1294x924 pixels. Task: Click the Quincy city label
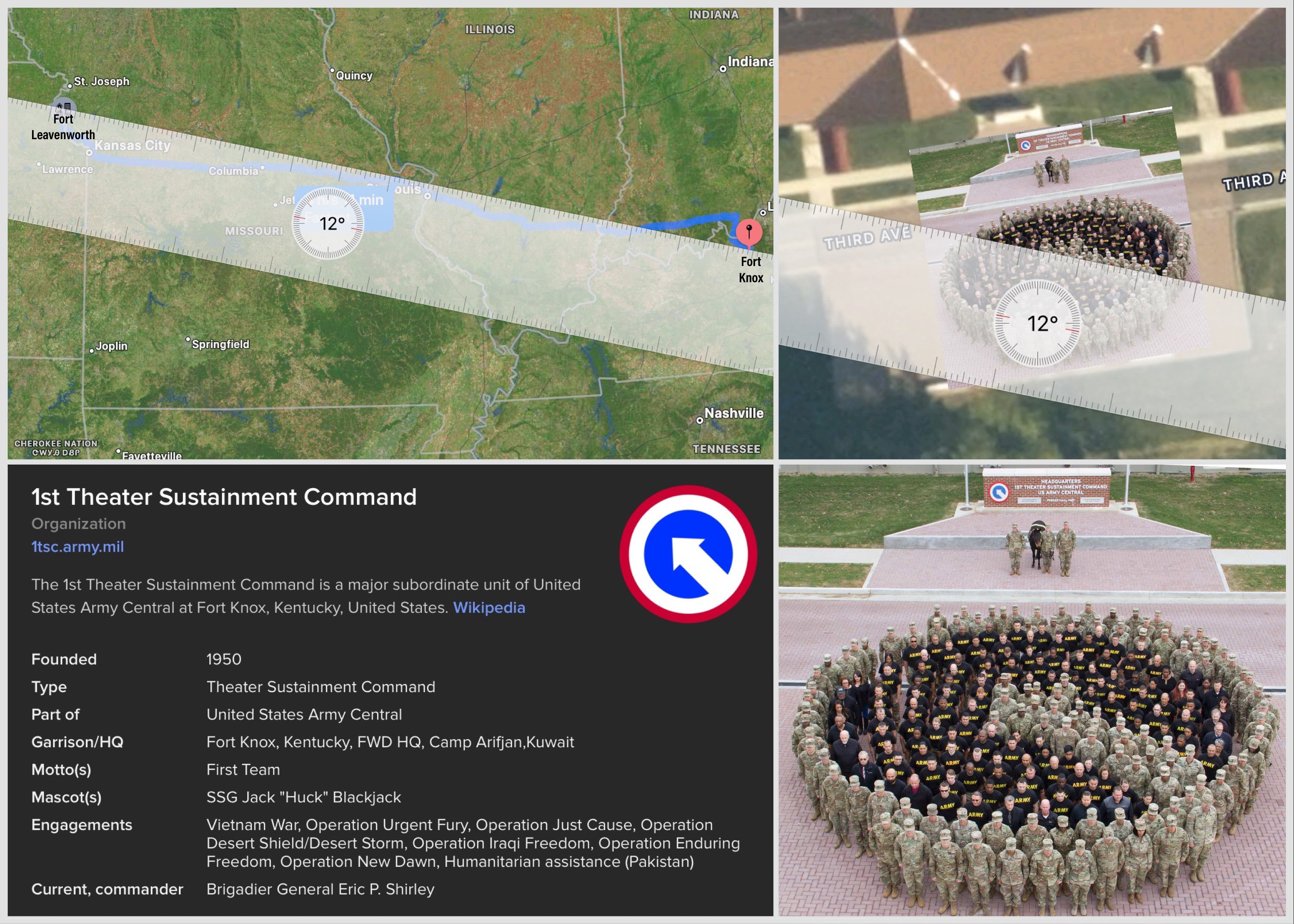[x=354, y=76]
